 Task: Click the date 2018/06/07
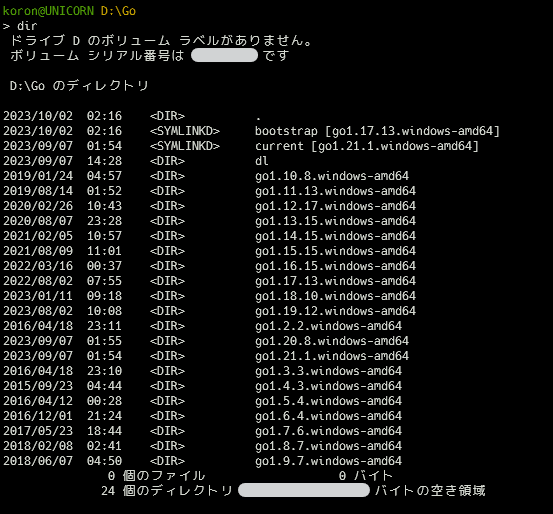pyautogui.click(x=38, y=461)
